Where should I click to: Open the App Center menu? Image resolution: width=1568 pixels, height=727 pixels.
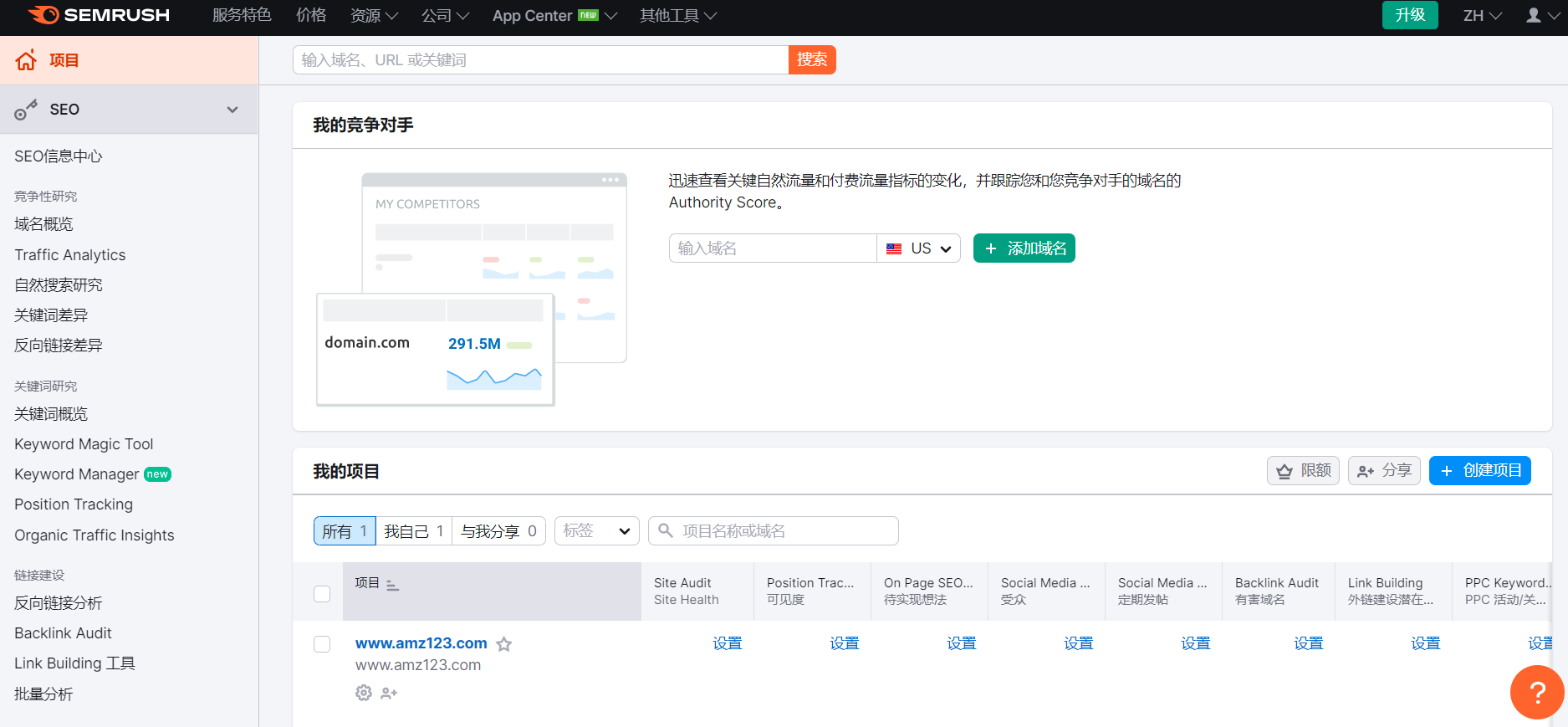tap(554, 15)
